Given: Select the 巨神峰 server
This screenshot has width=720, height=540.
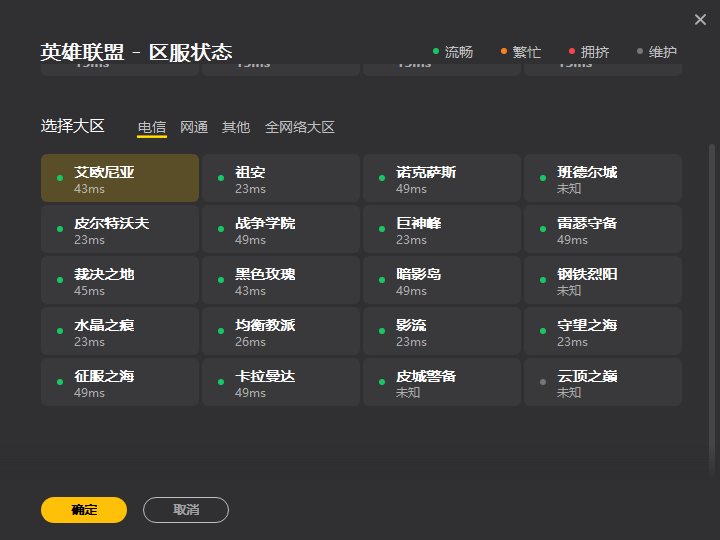Looking at the screenshot, I should (442, 229).
